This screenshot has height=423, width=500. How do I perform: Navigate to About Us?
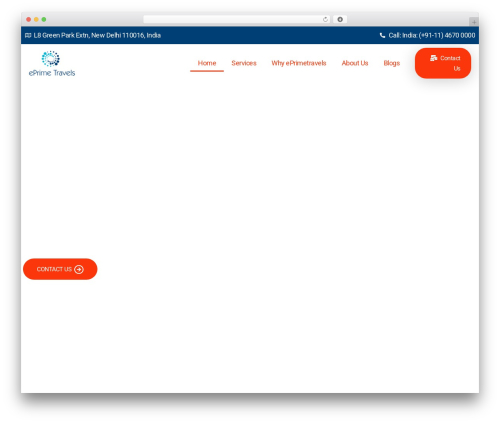[x=355, y=63]
